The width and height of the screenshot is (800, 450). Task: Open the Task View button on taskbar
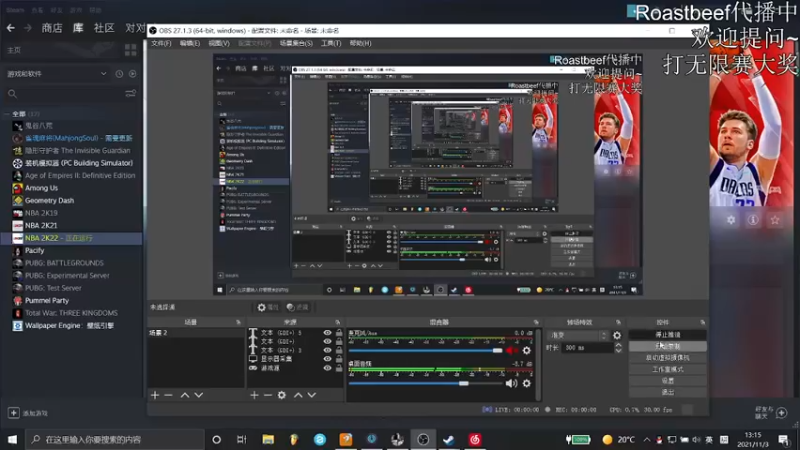[242, 439]
